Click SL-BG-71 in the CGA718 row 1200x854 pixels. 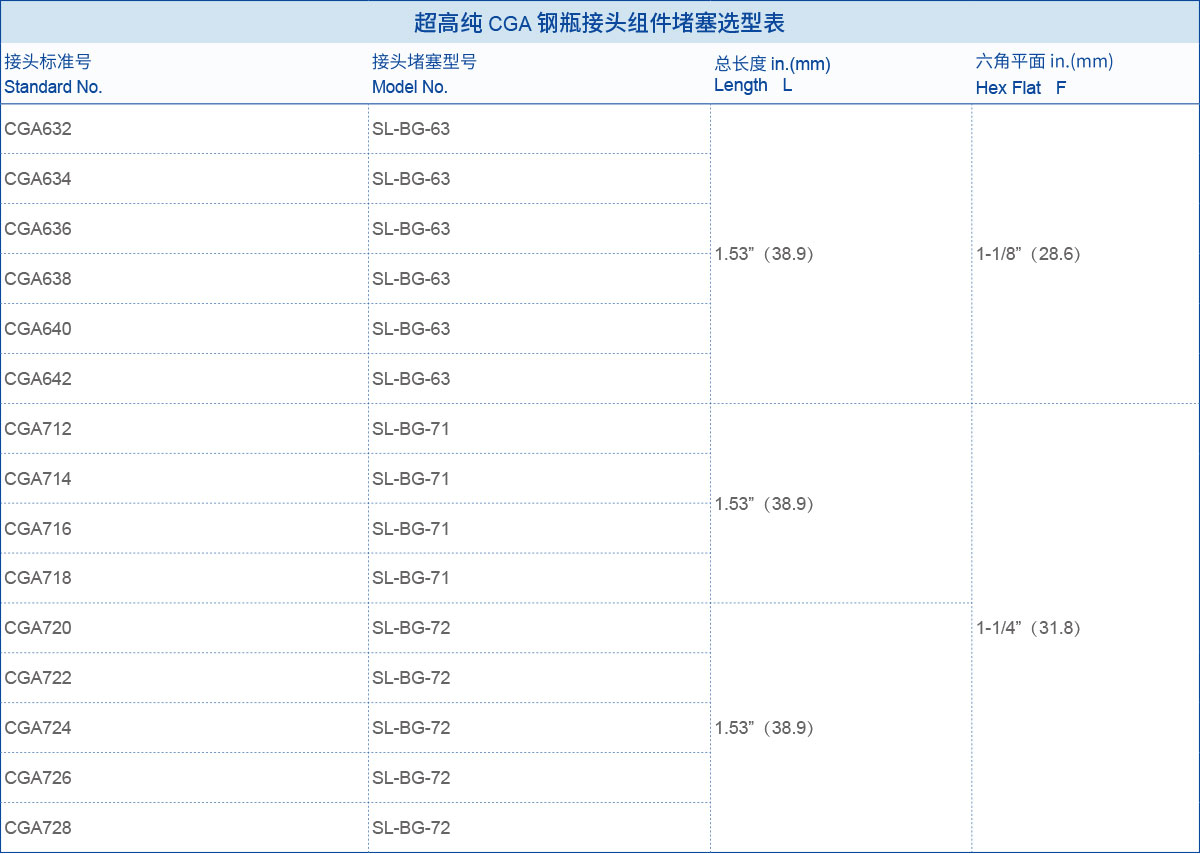tap(411, 578)
